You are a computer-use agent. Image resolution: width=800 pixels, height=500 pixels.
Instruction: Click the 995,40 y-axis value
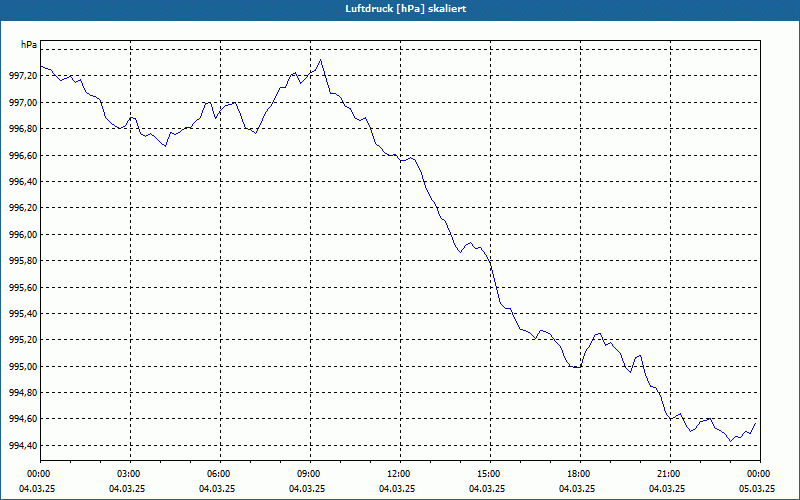pyautogui.click(x=23, y=314)
